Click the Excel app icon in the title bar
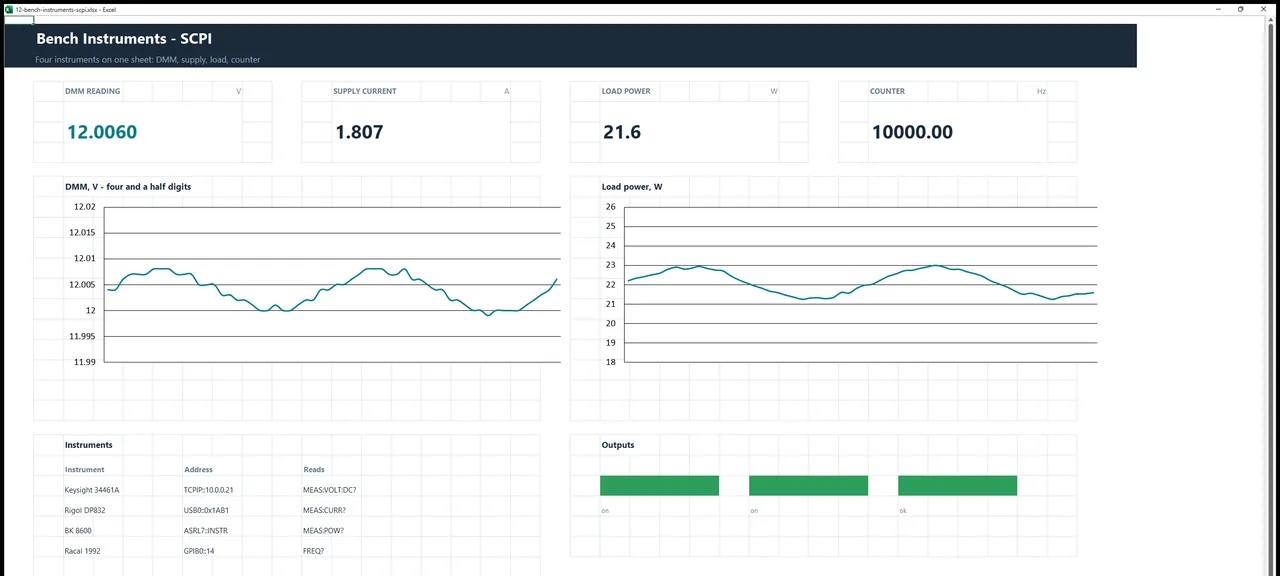This screenshot has height=576, width=1280. tap(9, 9)
